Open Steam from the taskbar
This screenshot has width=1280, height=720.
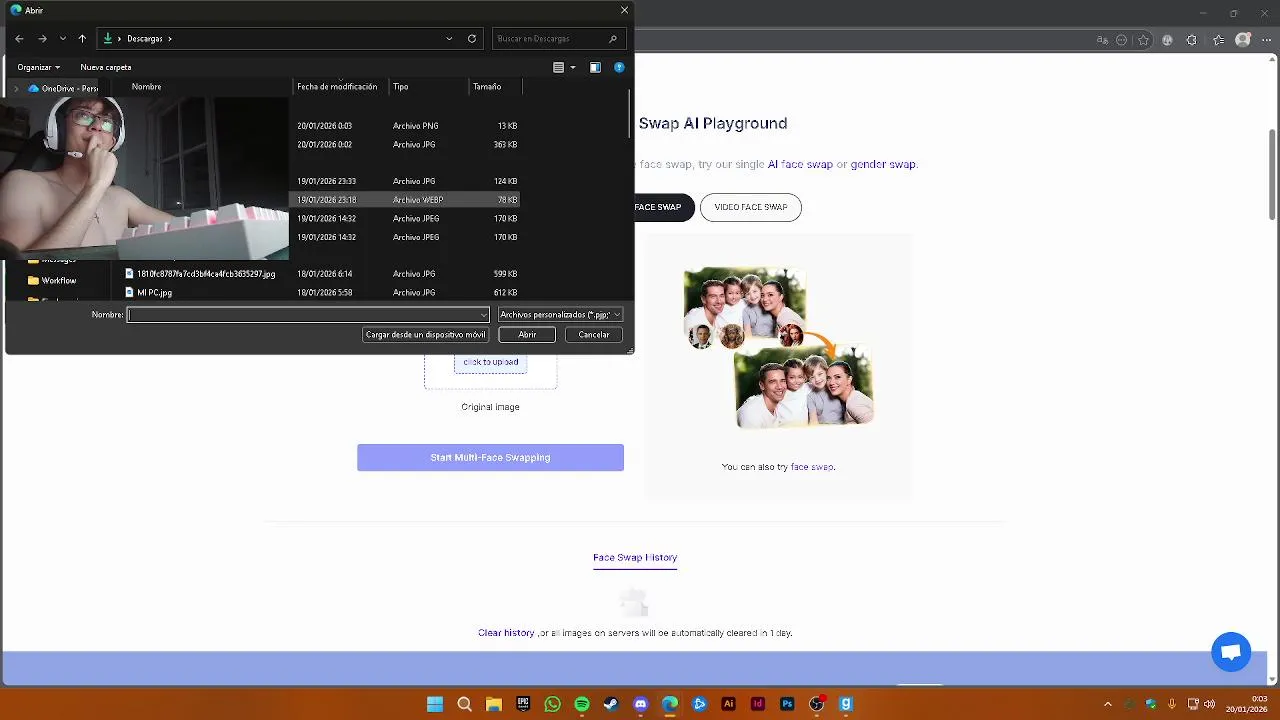[x=611, y=704]
